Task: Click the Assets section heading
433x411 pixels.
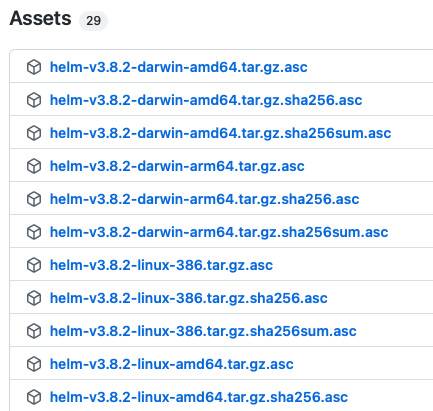Action: [40, 18]
